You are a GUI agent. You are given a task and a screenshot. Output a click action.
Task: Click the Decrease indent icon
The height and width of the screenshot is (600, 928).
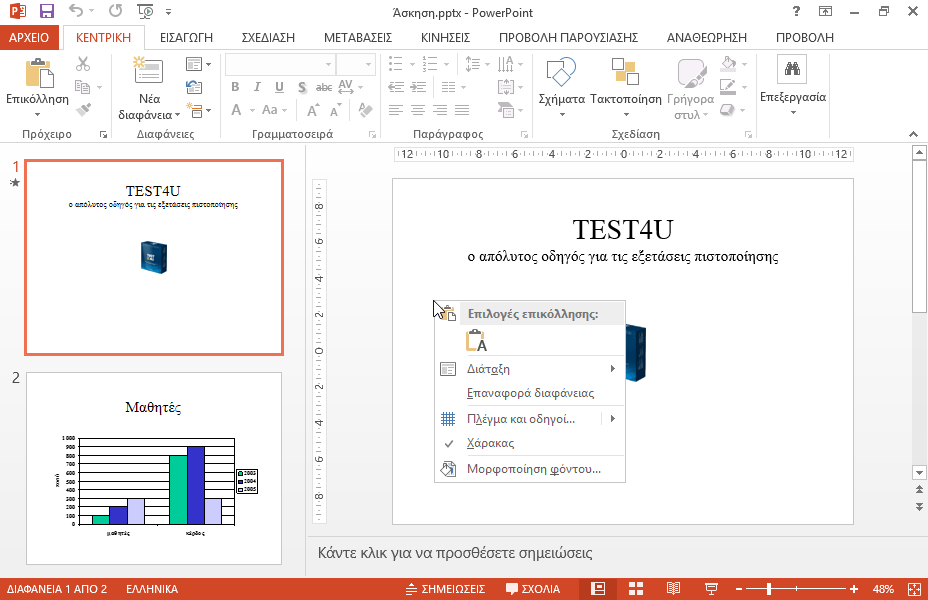396,87
